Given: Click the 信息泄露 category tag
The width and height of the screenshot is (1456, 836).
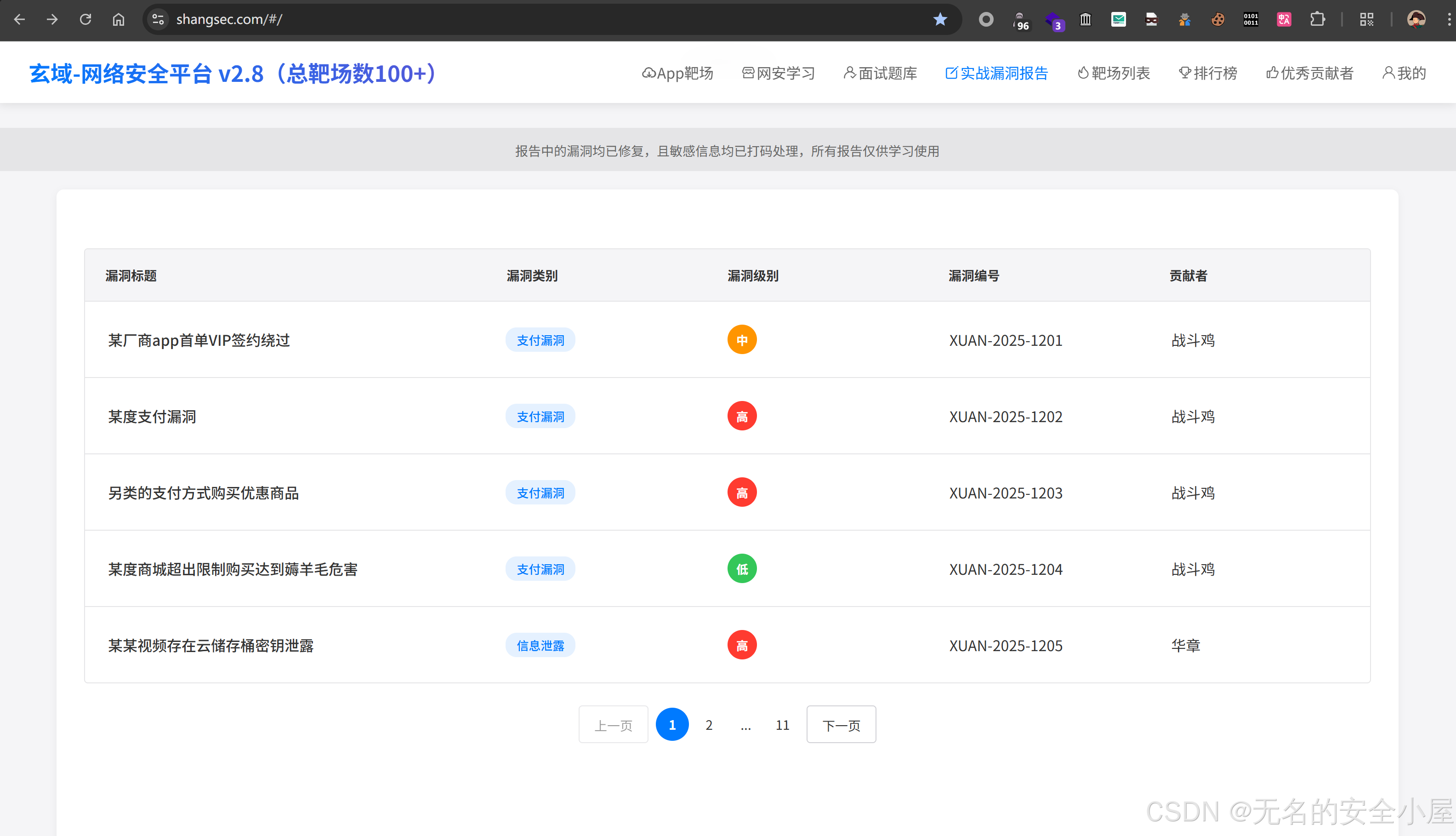Looking at the screenshot, I should pos(540,645).
